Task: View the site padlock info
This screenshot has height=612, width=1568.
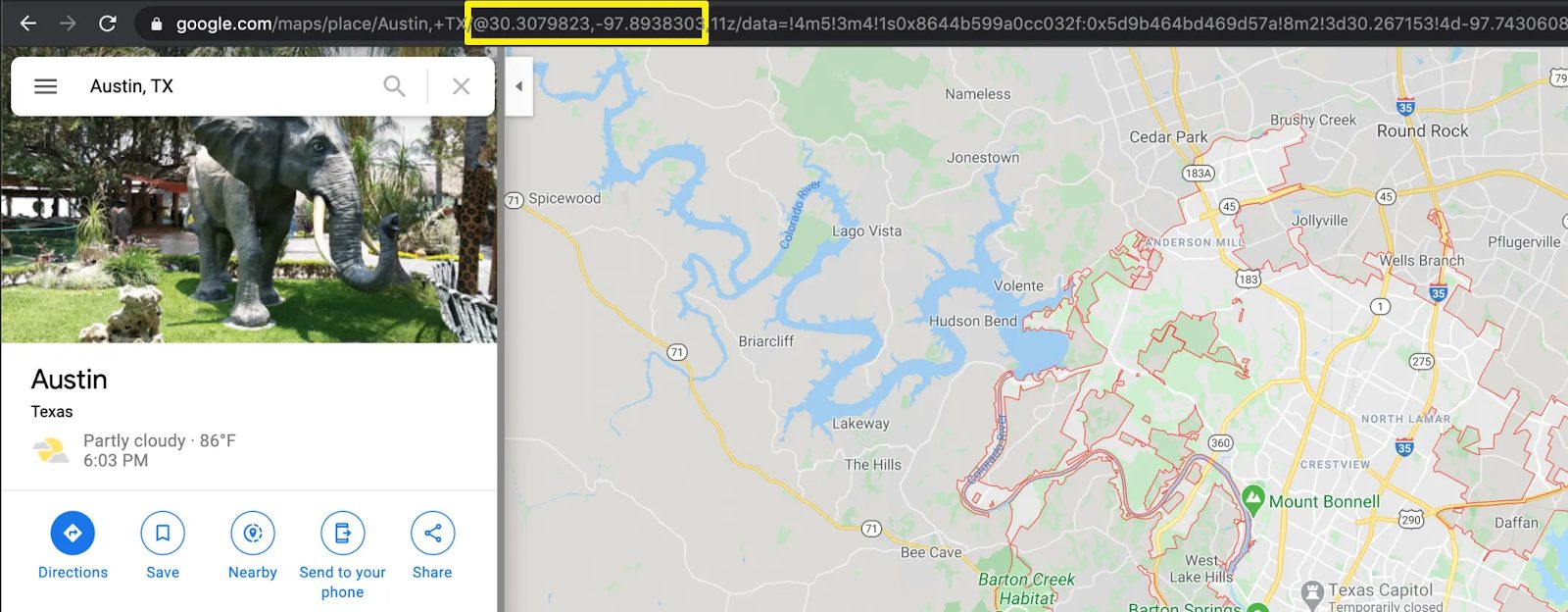Action: pos(156,24)
